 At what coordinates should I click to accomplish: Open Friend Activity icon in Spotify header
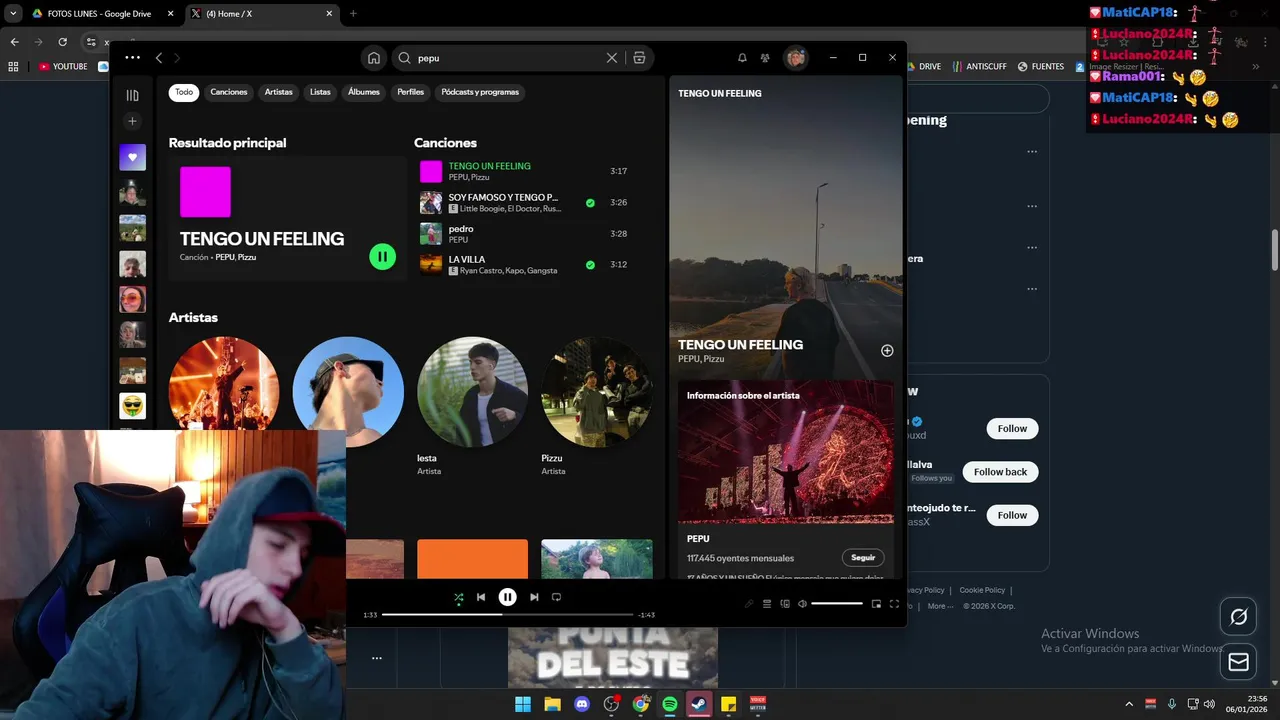click(x=765, y=58)
